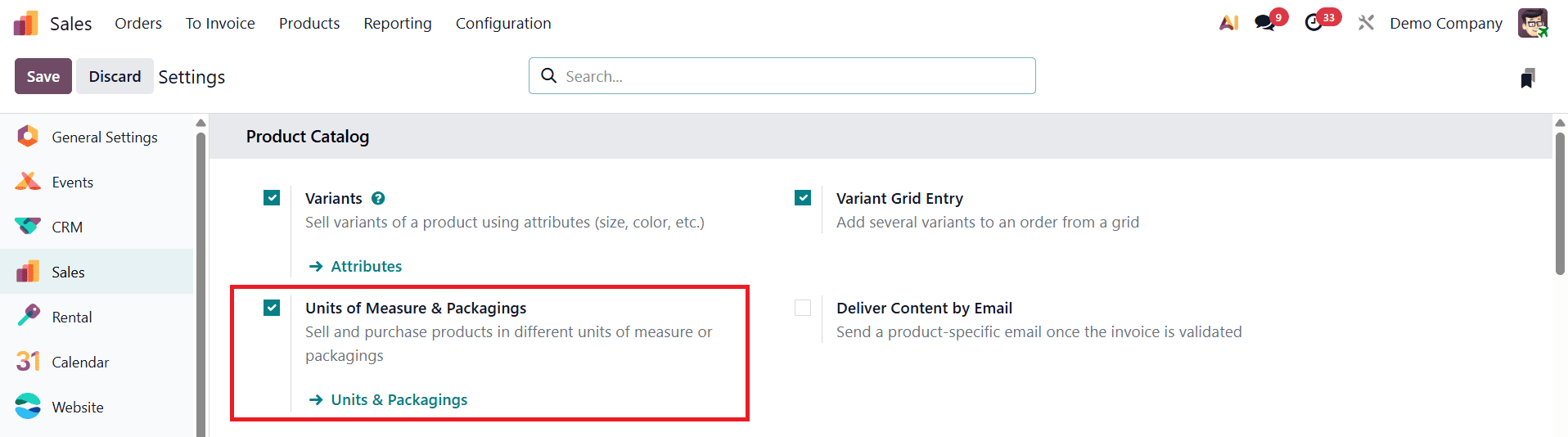Enable Deliver Content by Email checkbox

pos(803,308)
